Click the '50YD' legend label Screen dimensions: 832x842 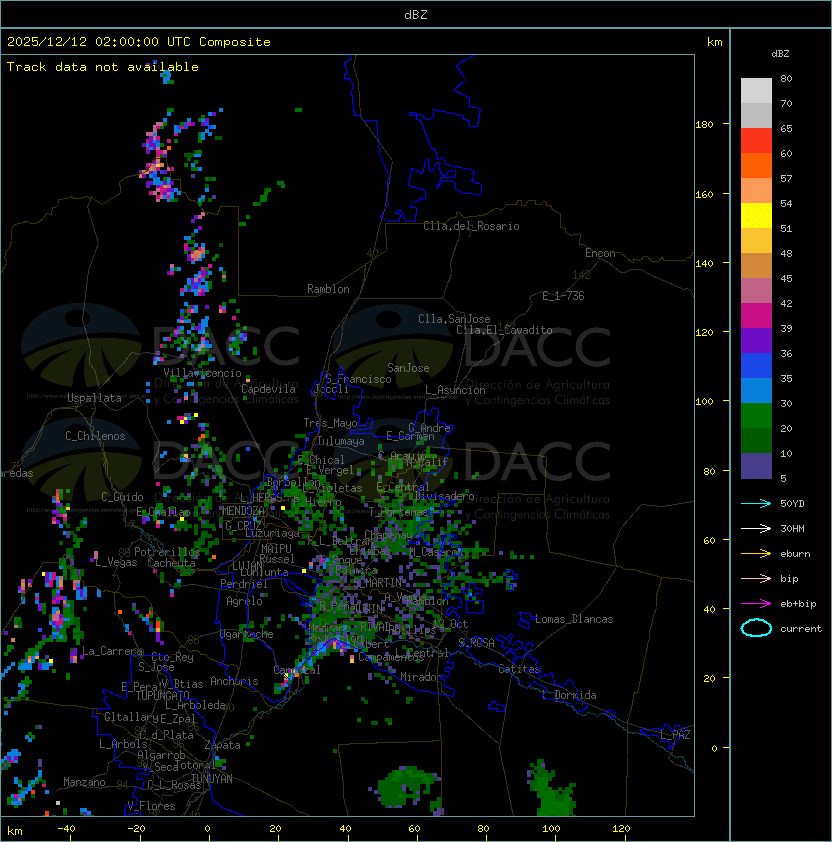pyautogui.click(x=792, y=503)
